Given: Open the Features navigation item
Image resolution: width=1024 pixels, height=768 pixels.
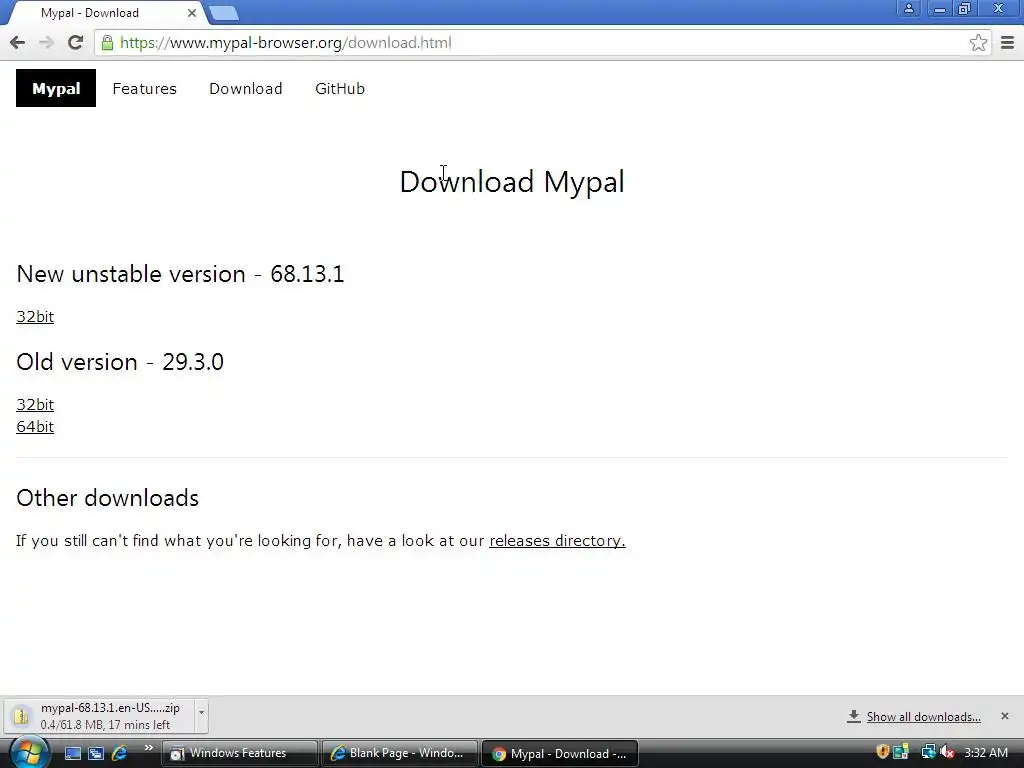Looking at the screenshot, I should [144, 88].
